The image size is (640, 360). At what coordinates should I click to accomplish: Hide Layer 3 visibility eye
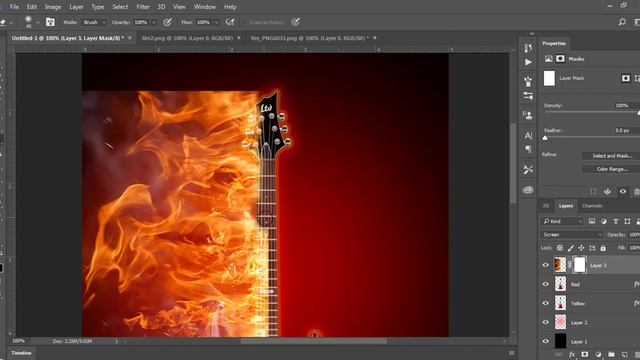coord(546,265)
